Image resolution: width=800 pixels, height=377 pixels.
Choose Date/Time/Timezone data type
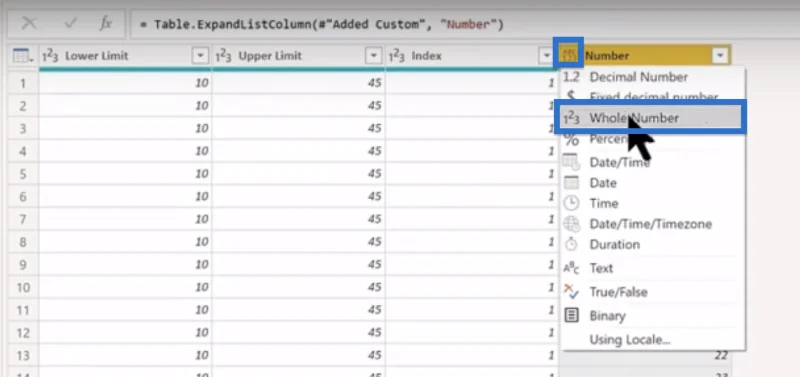click(652, 224)
